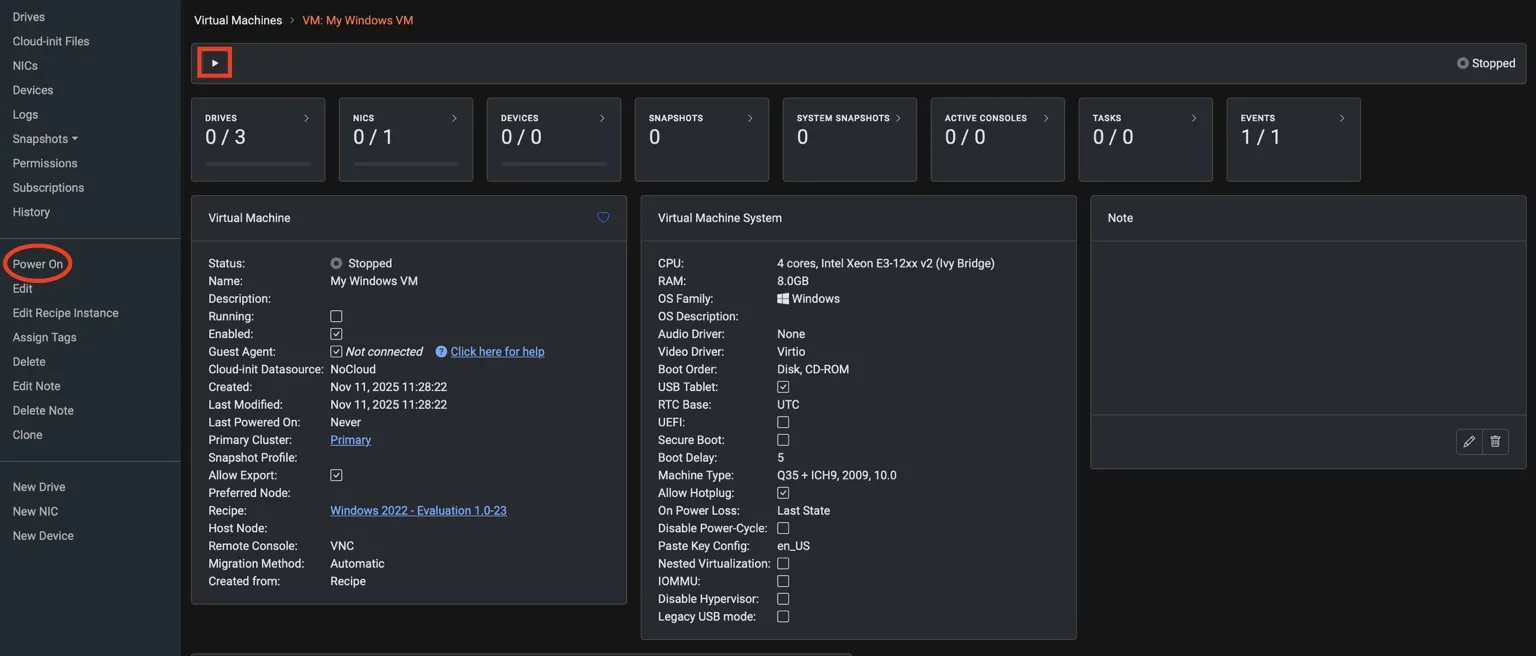
Task: Open the Events stat card arrow
Action: coord(1341,118)
